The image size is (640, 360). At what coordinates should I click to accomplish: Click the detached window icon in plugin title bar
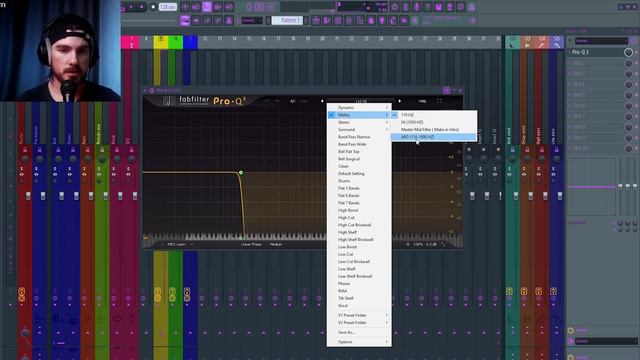pos(447,90)
